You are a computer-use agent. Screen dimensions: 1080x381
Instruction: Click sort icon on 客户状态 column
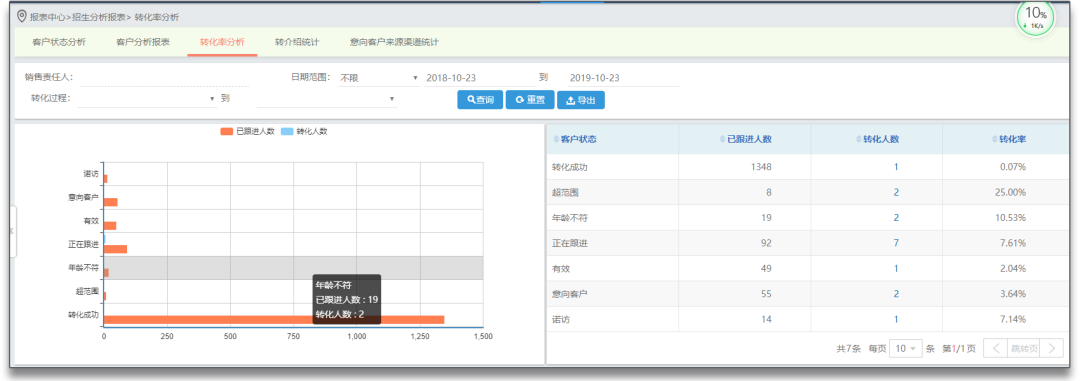557,139
